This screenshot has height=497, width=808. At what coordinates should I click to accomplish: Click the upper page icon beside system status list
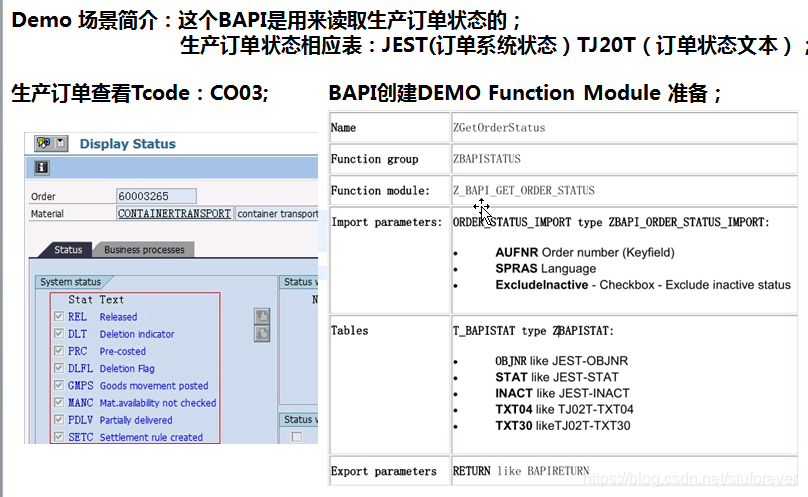point(262,316)
